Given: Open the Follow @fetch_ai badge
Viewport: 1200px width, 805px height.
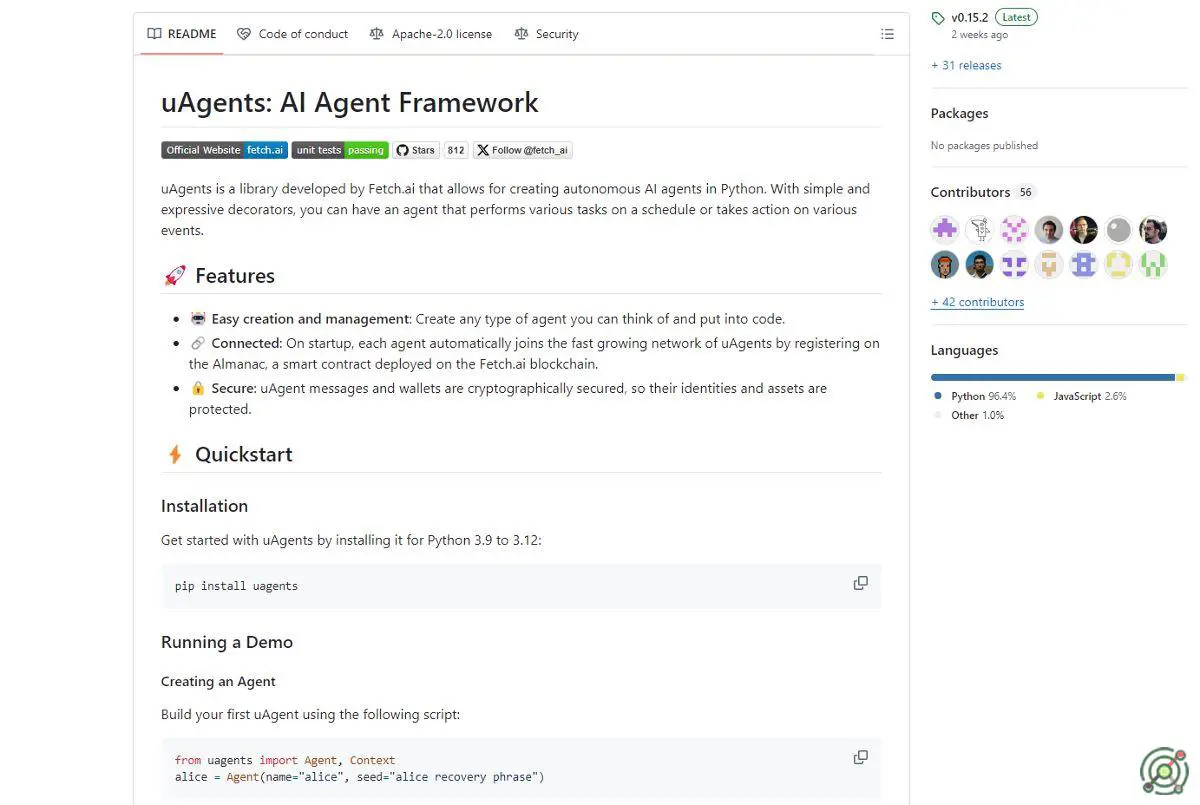Looking at the screenshot, I should 522,150.
